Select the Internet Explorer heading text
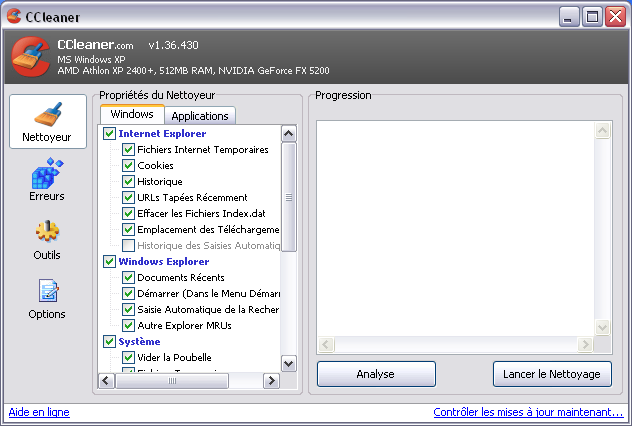This screenshot has height=426, width=632. click(162, 133)
